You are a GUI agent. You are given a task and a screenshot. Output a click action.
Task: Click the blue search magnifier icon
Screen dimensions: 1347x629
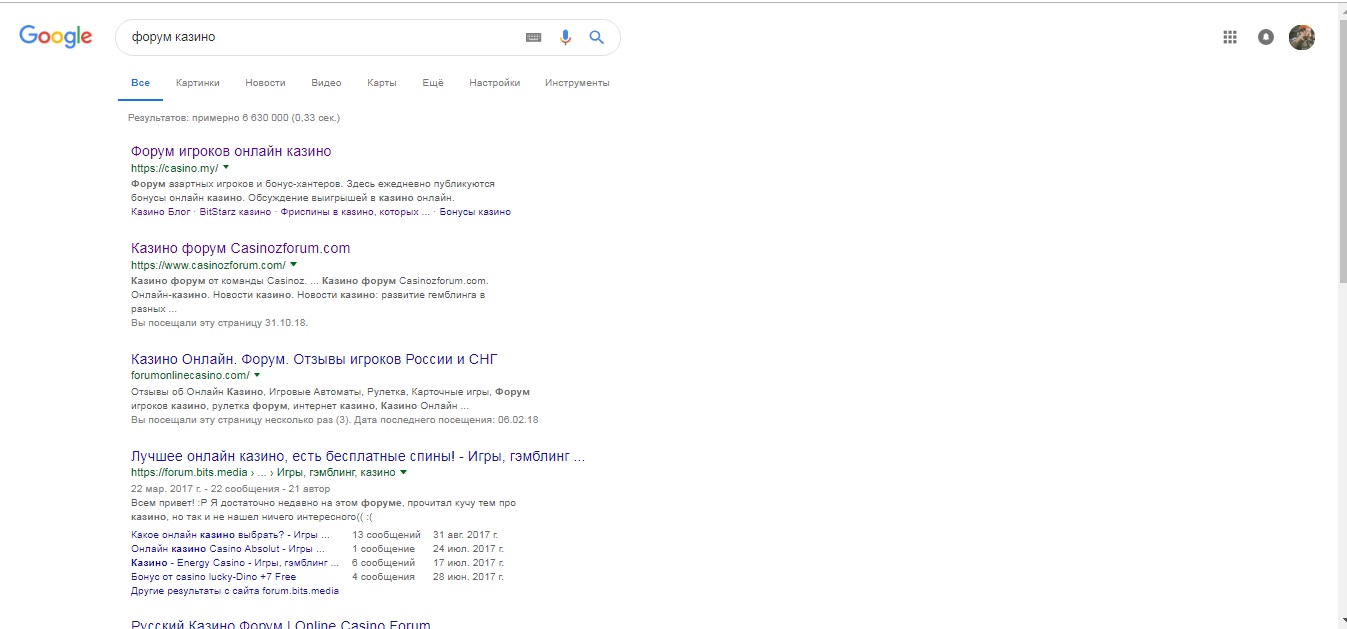click(x=597, y=37)
